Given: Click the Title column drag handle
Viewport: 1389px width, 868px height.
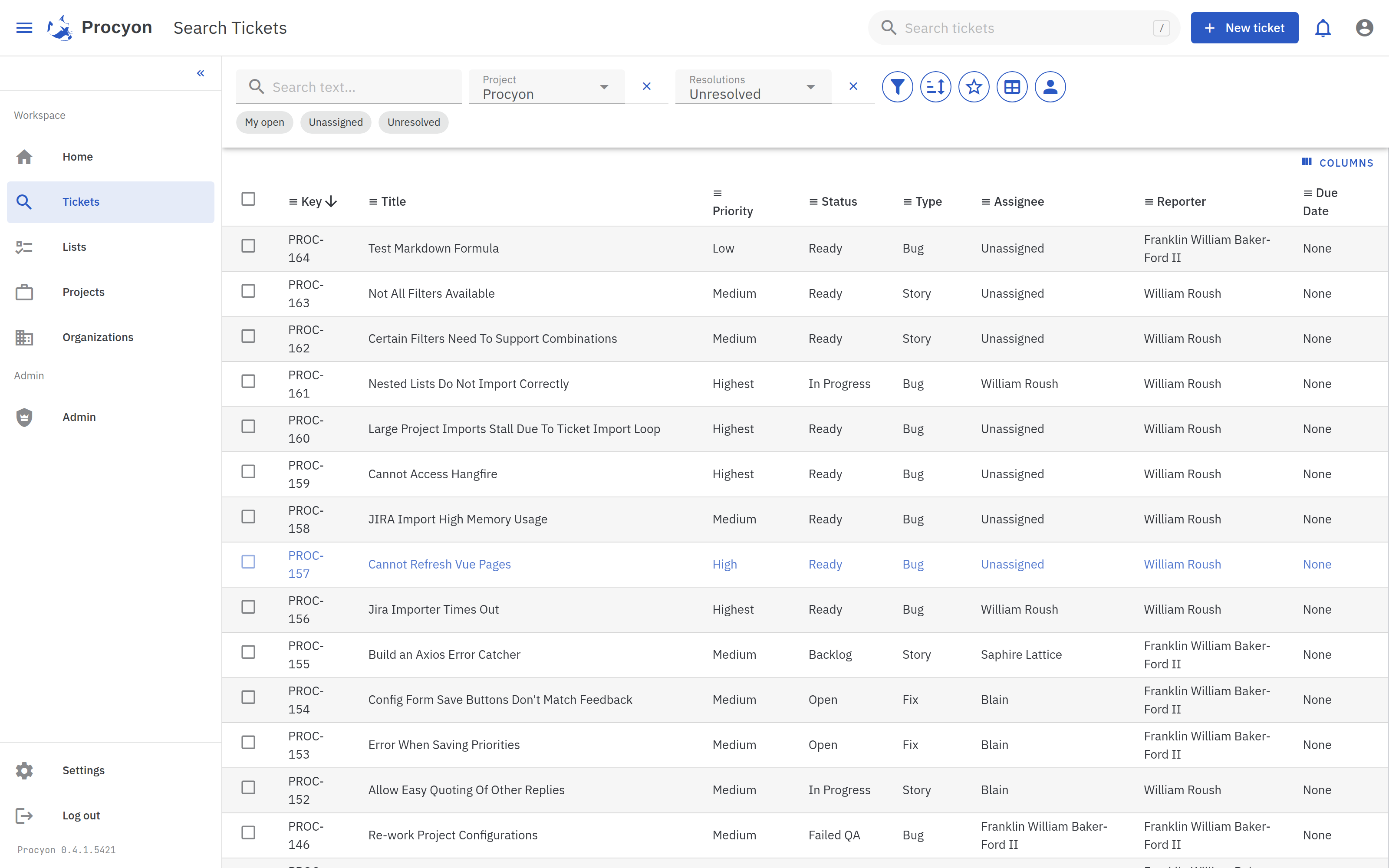Looking at the screenshot, I should point(373,201).
